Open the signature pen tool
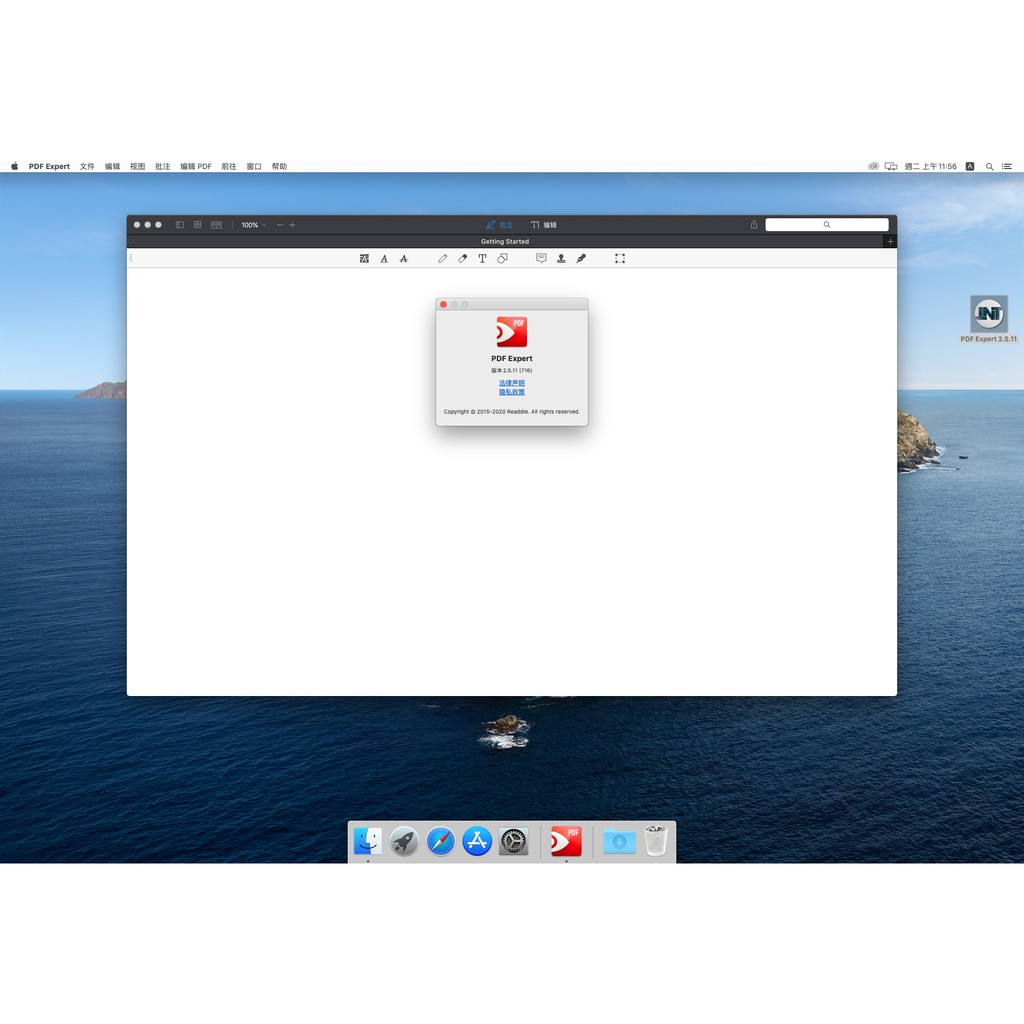Viewport: 1024px width, 1024px height. (x=581, y=258)
